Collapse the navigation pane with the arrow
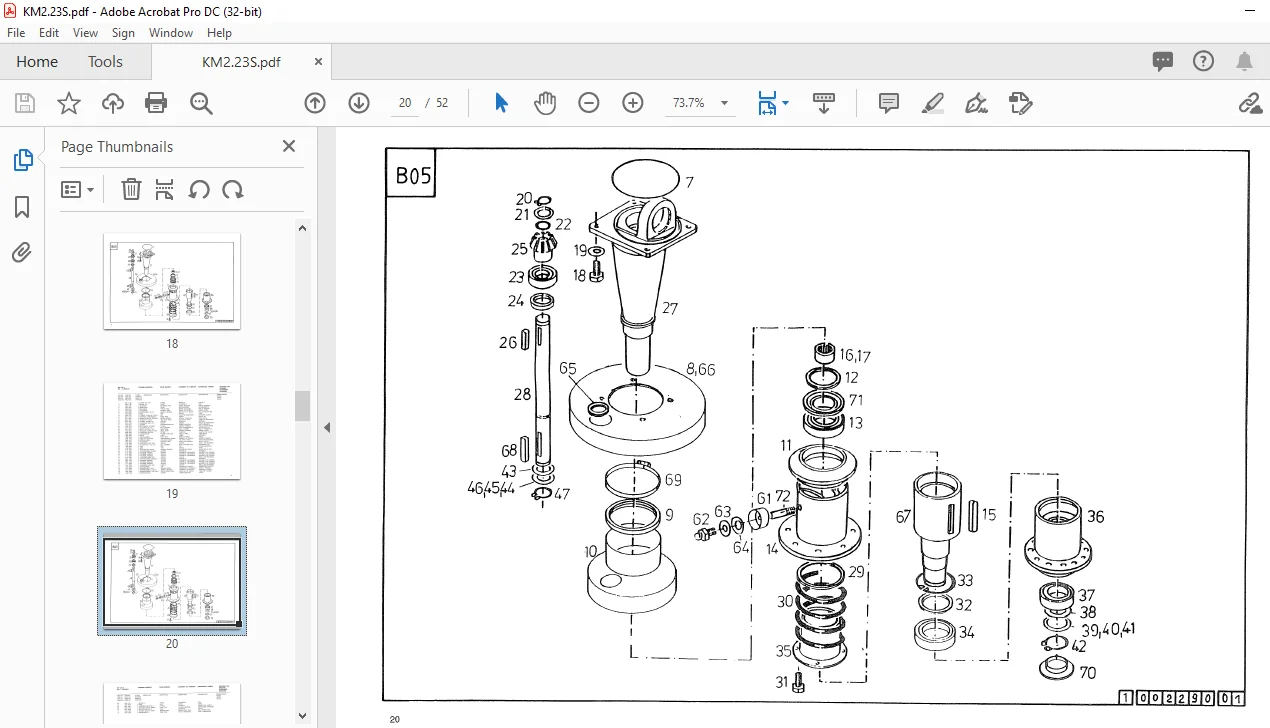This screenshot has width=1270, height=728. pyautogui.click(x=325, y=427)
